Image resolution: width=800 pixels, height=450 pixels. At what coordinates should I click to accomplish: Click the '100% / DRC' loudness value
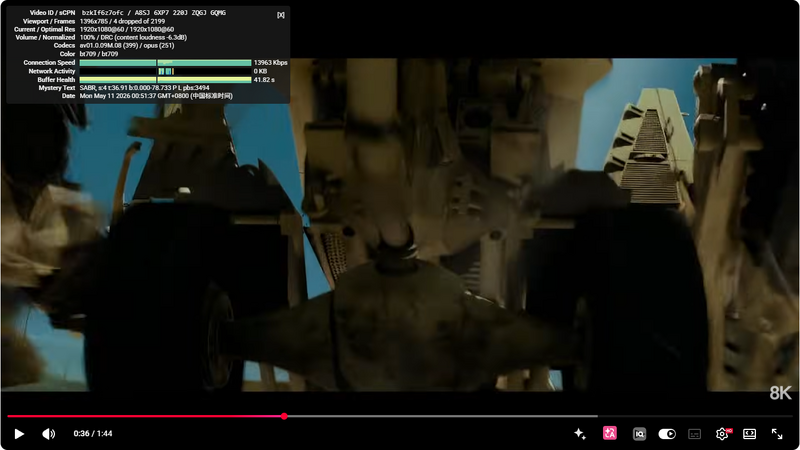point(133,37)
